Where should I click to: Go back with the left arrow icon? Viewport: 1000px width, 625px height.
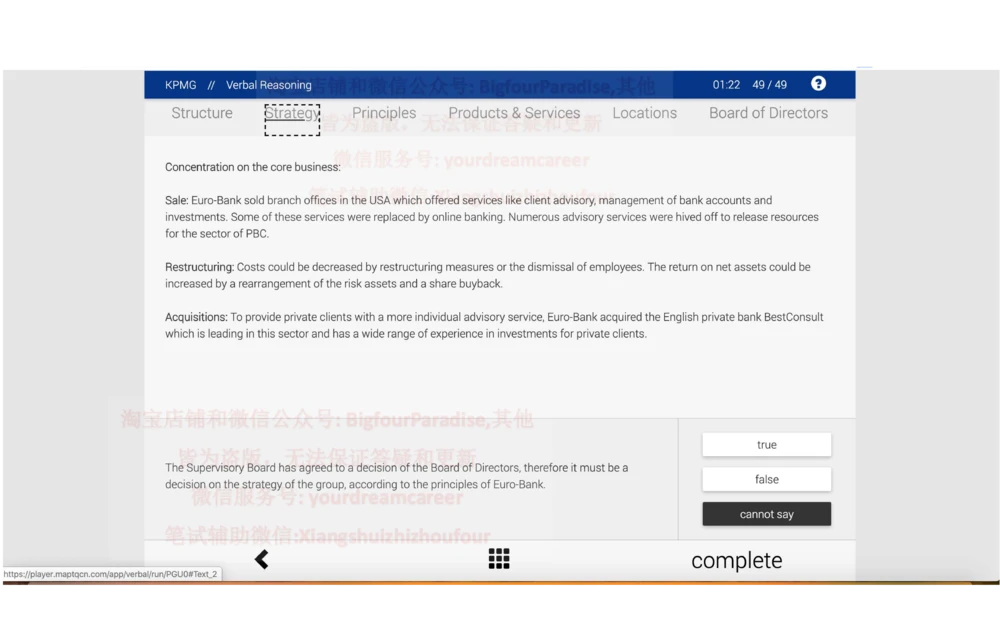point(262,559)
